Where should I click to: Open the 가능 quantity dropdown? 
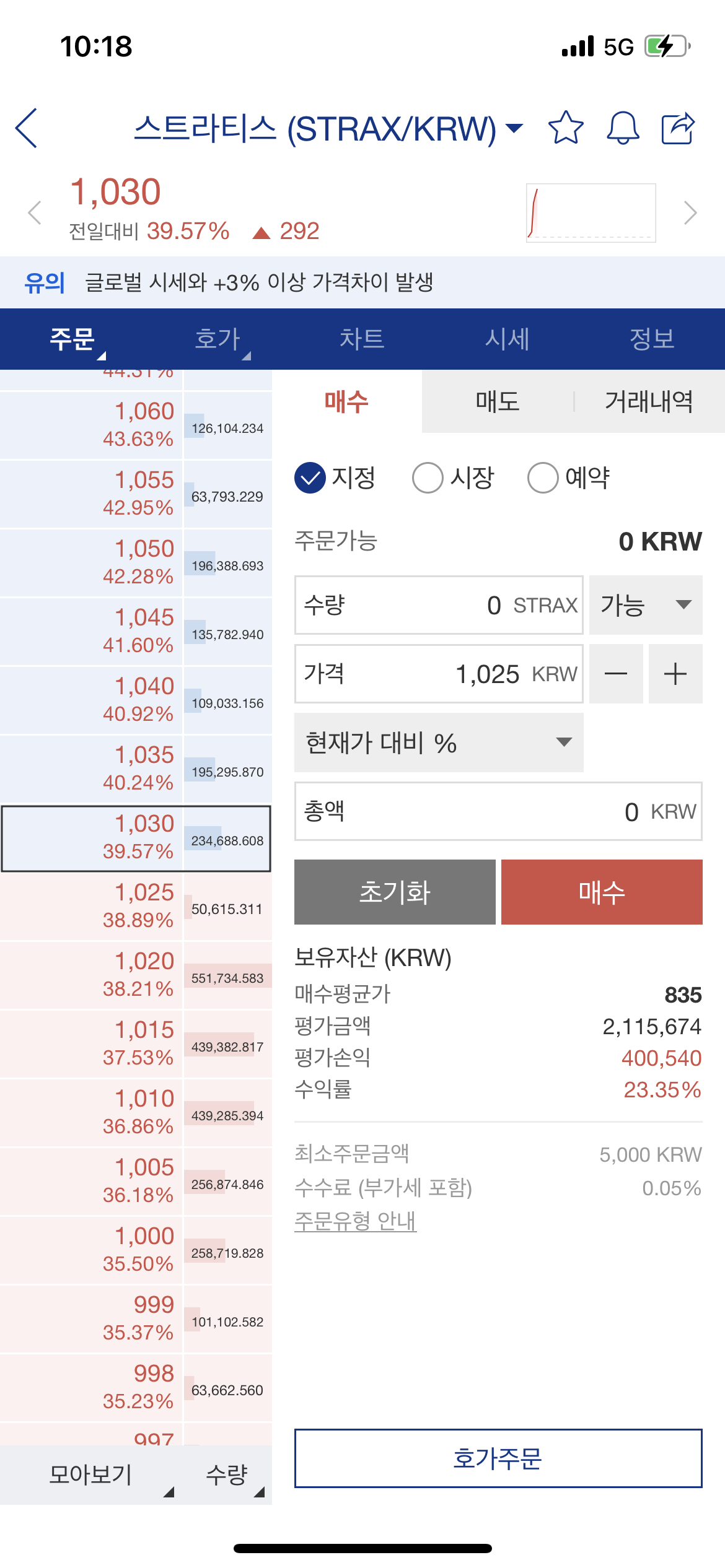[646, 605]
